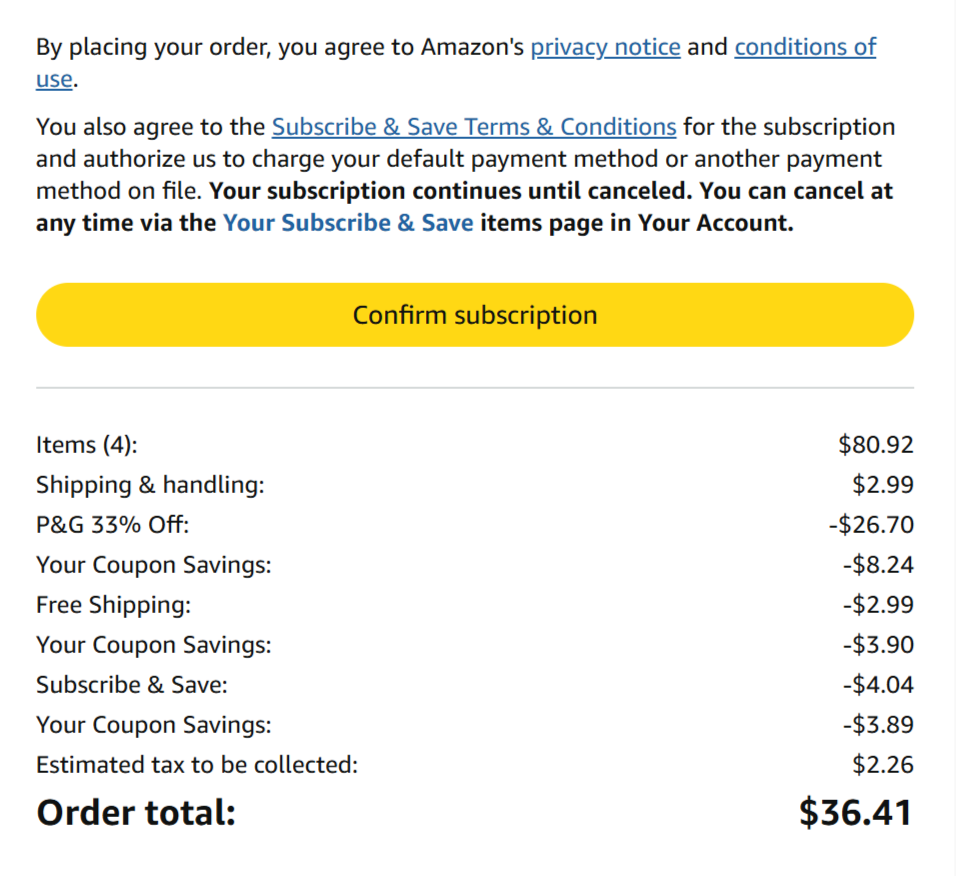The width and height of the screenshot is (956, 876).
Task: Click the 'Your subscription continues until canceled' text
Action: click(x=450, y=191)
